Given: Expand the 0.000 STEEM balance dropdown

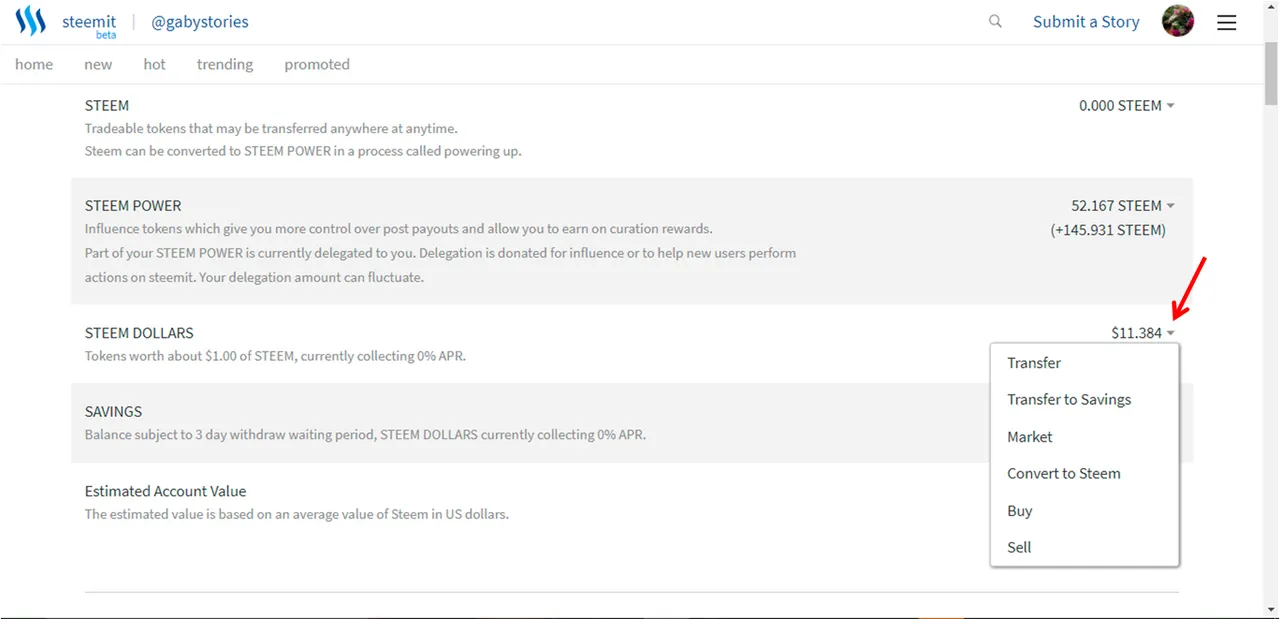Looking at the screenshot, I should (x=1126, y=105).
